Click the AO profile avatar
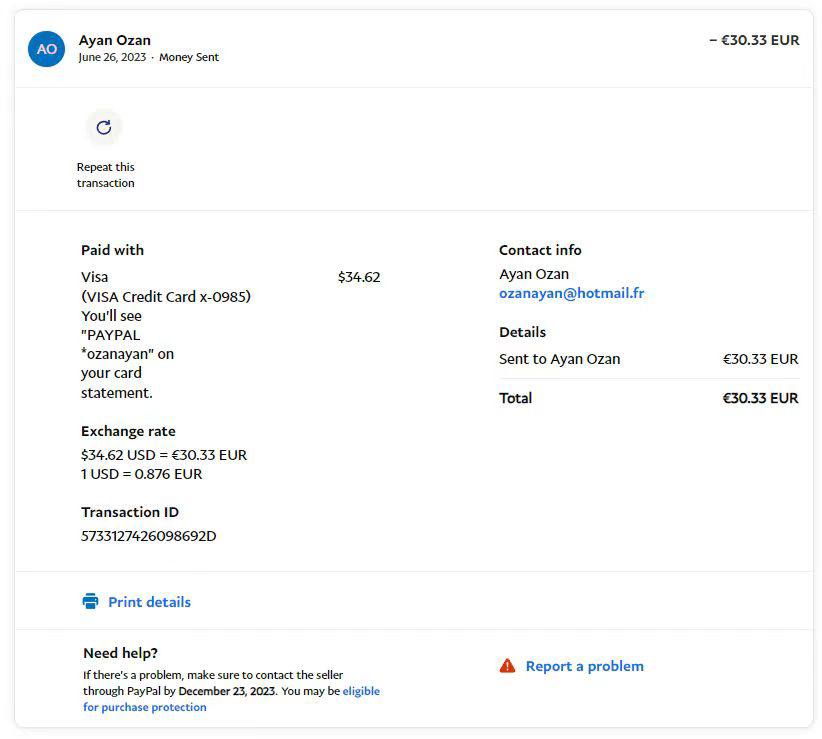Screen dimensions: 822x739 pyautogui.click(x=47, y=49)
